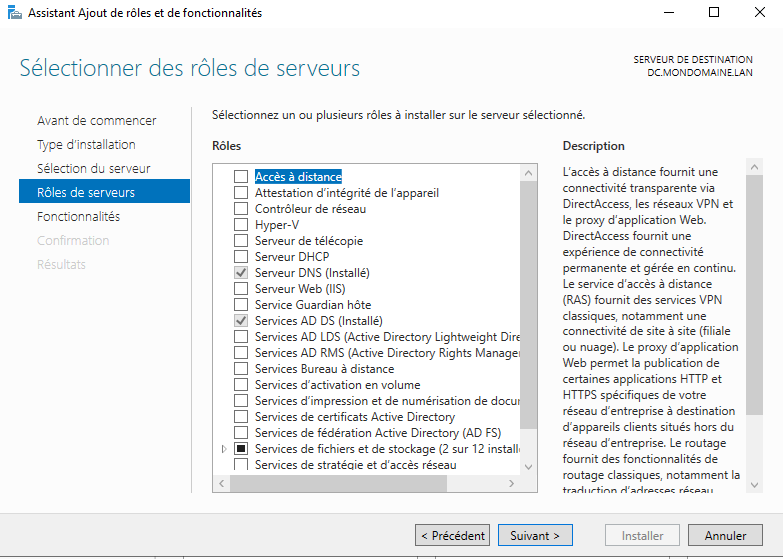Image resolution: width=783 pixels, height=559 pixels.
Task: Select Services d'activation en volume label
Action: [x=337, y=385]
